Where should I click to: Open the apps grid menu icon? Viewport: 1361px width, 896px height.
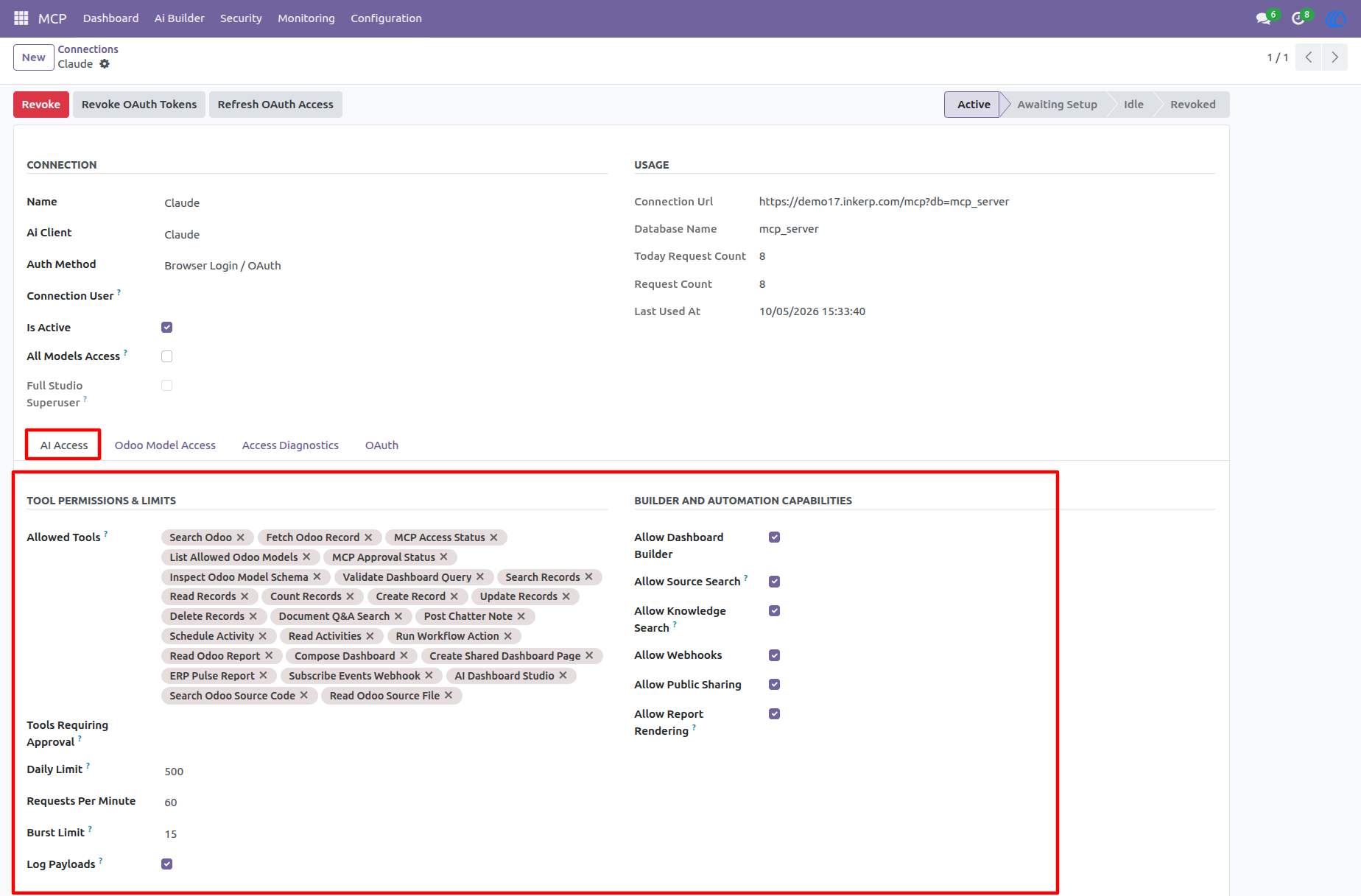pos(21,18)
